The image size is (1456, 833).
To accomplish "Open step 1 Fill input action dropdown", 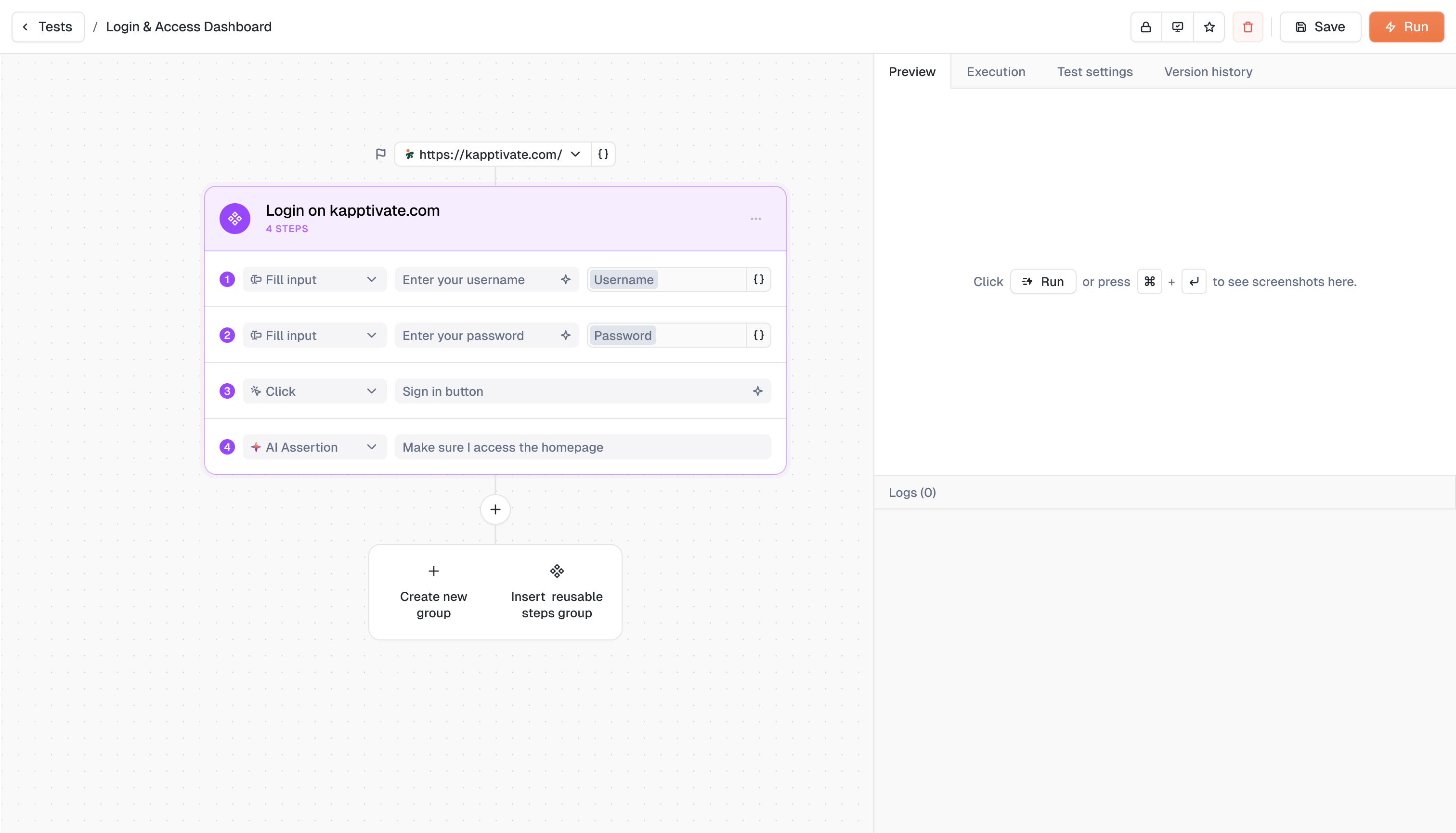I will (x=314, y=280).
